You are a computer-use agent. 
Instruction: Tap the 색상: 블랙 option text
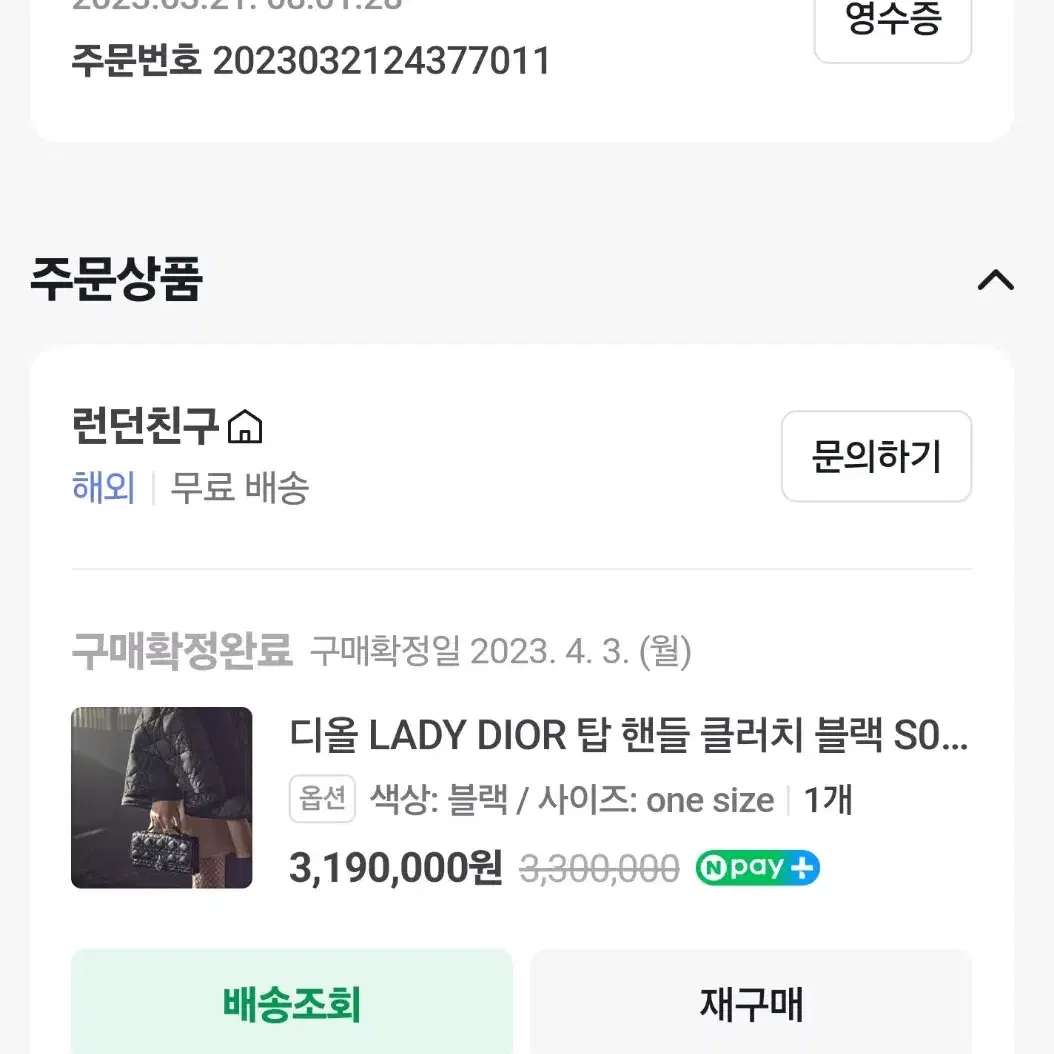point(438,800)
